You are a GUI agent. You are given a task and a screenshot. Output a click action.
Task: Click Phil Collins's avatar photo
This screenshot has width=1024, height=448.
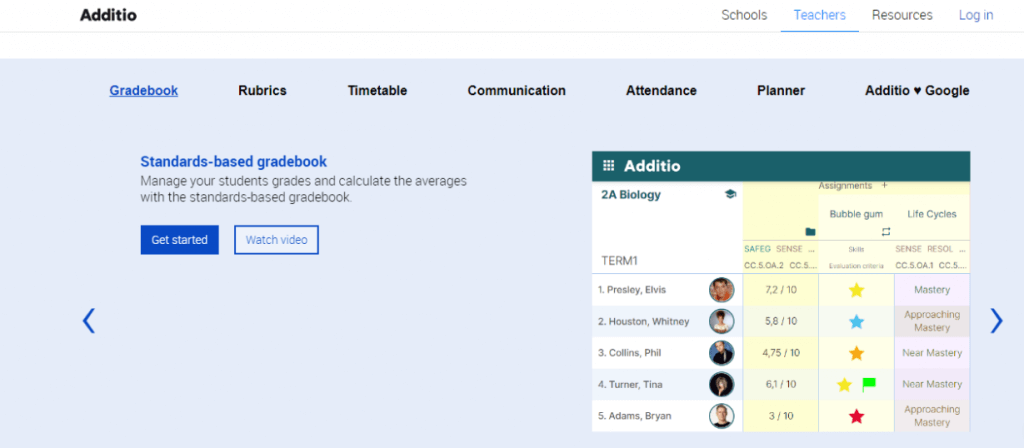[x=722, y=353]
